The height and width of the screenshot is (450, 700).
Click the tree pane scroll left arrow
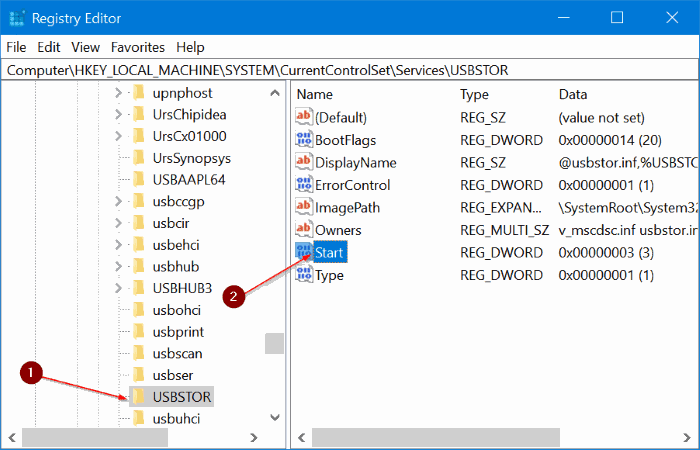12,438
